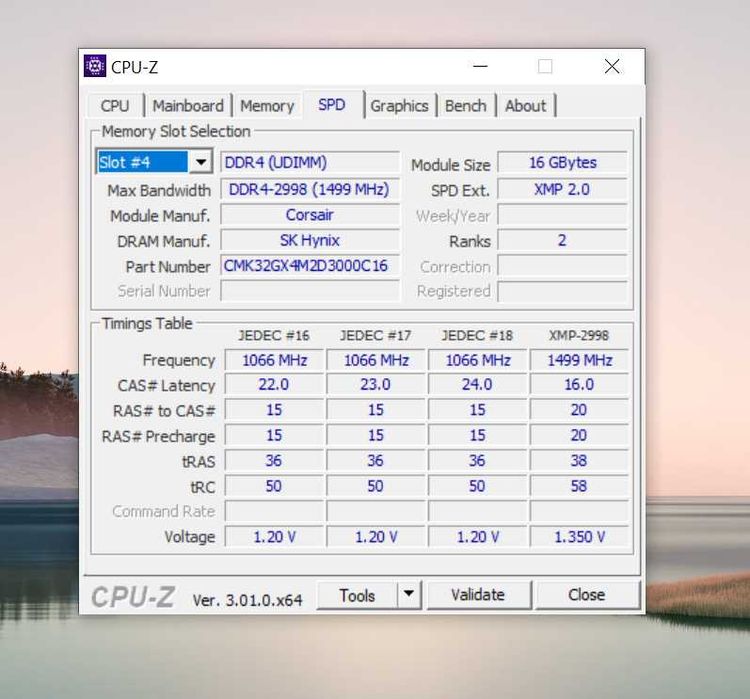Click the Close button at bottom
750x699 pixels.
click(586, 595)
